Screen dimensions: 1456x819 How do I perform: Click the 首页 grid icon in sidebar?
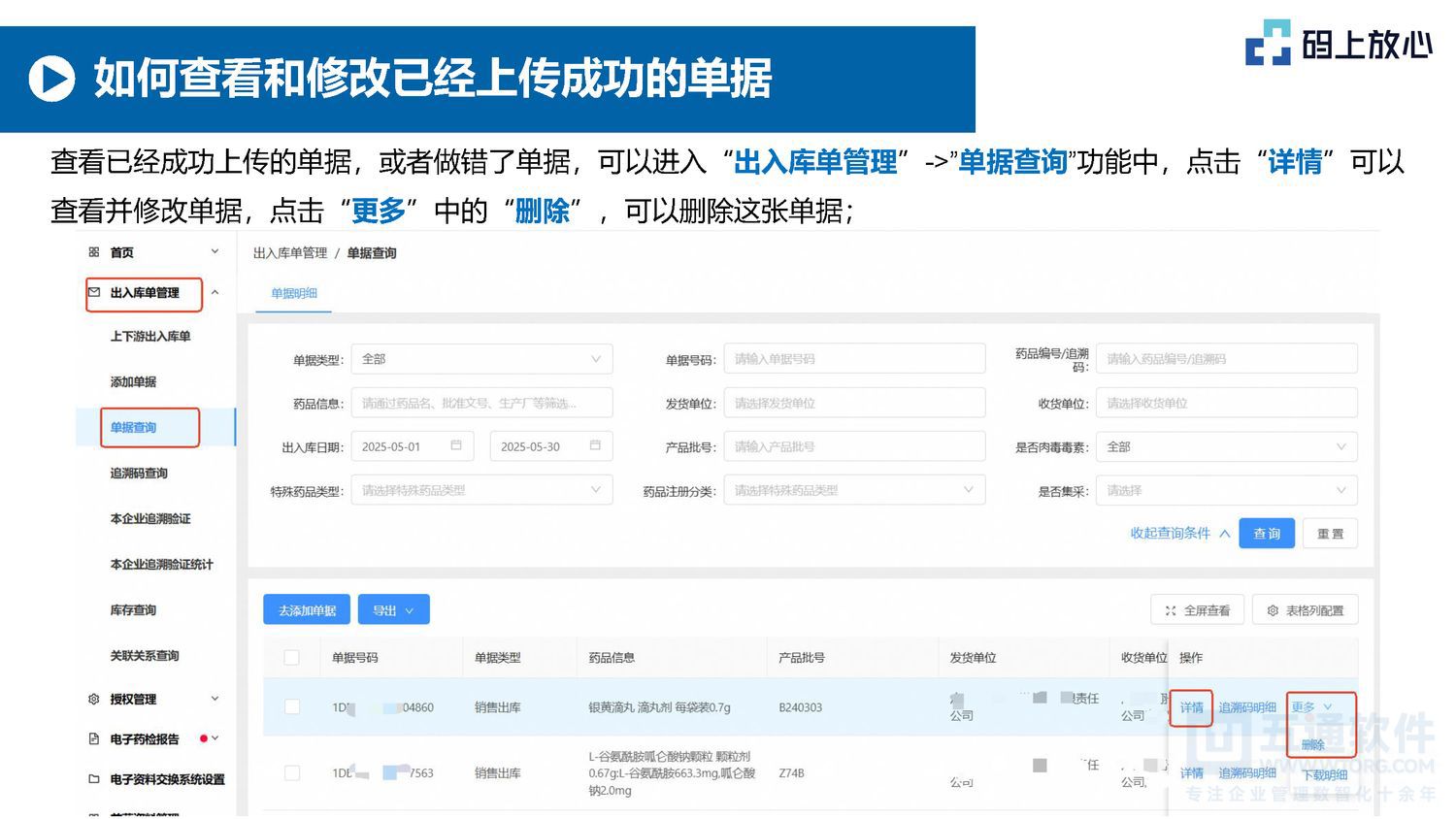coord(93,251)
